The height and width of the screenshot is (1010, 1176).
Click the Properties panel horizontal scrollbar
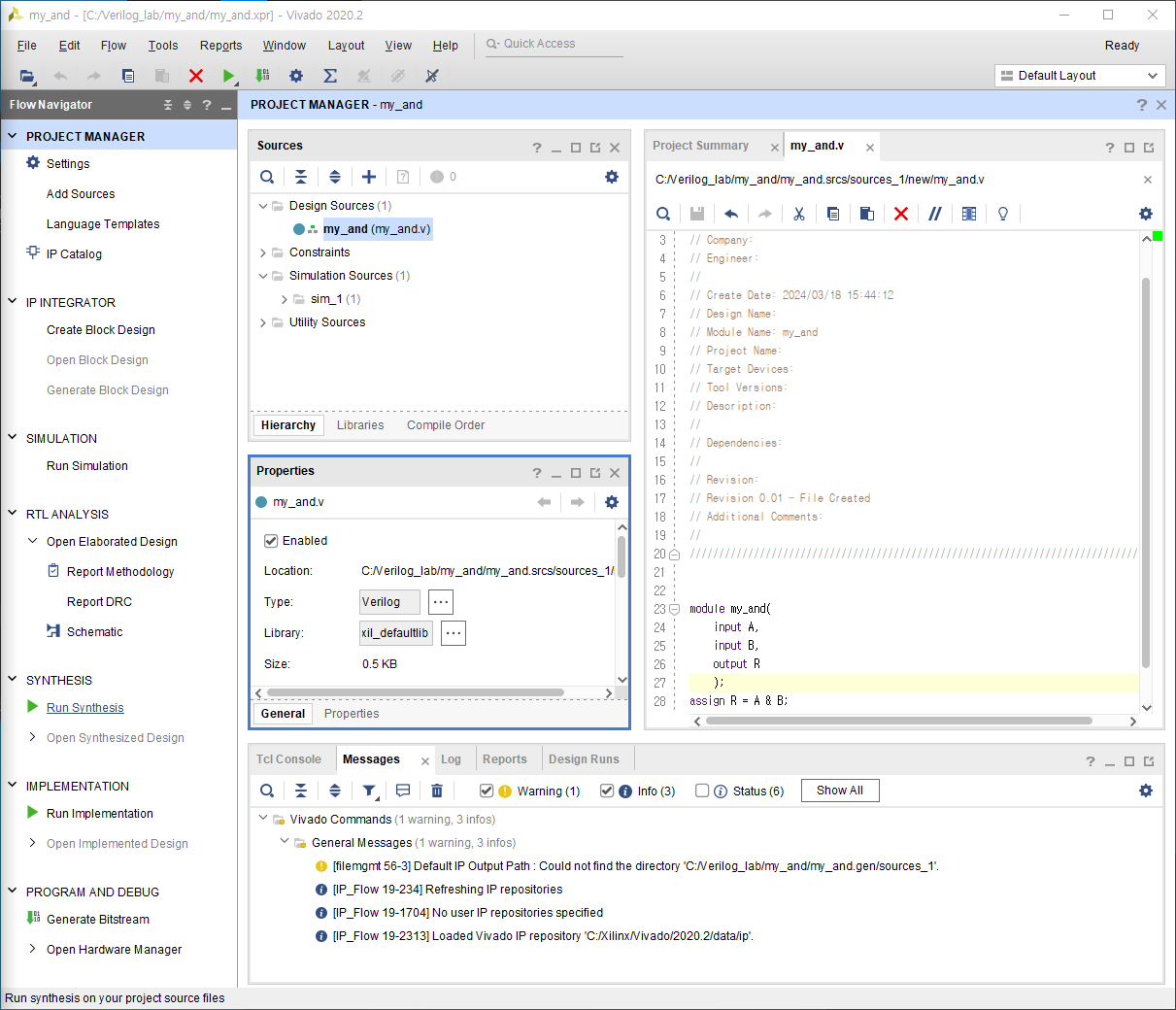pyautogui.click(x=416, y=692)
